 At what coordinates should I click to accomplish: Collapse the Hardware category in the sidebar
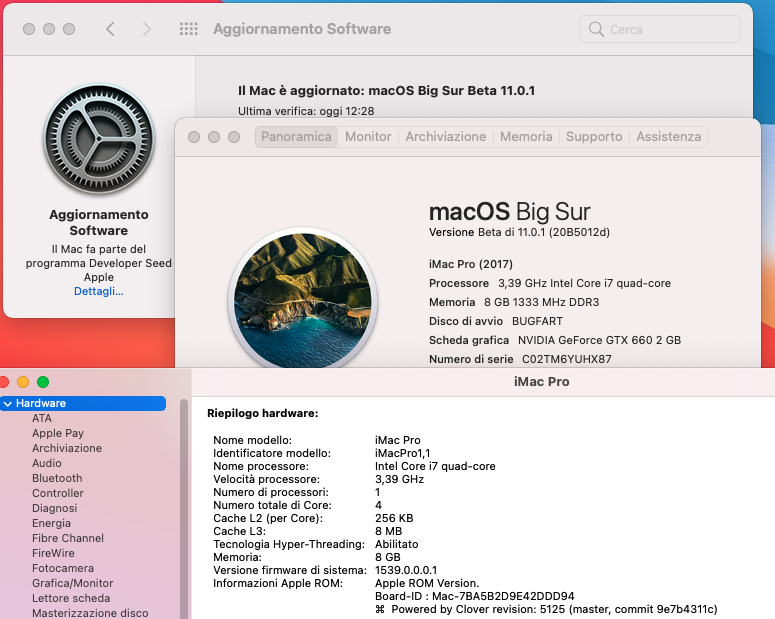(7, 404)
